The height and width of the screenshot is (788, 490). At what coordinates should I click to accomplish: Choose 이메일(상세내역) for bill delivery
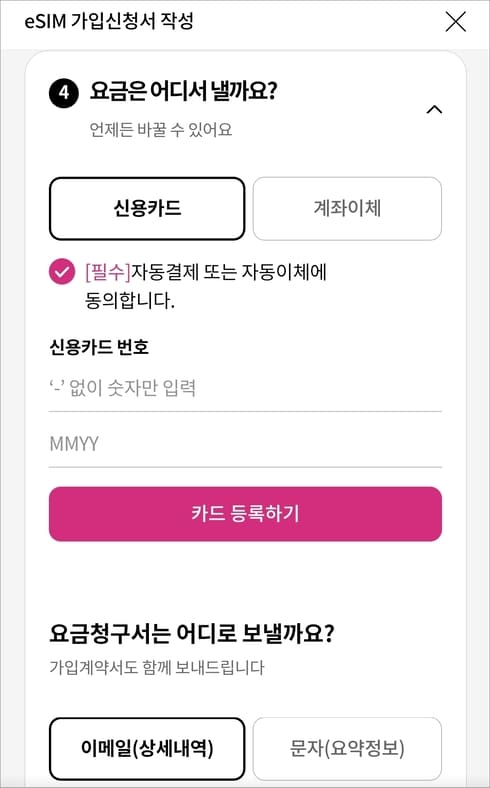coord(147,749)
